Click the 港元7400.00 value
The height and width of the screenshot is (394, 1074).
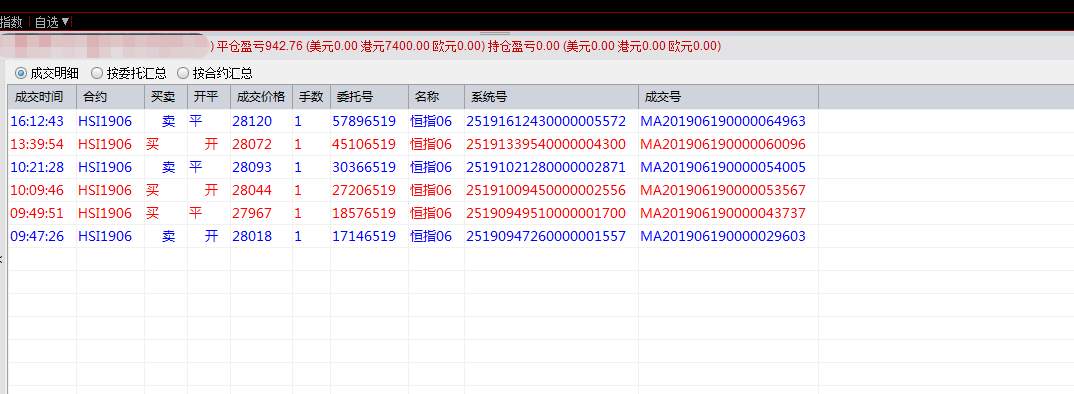click(x=395, y=47)
